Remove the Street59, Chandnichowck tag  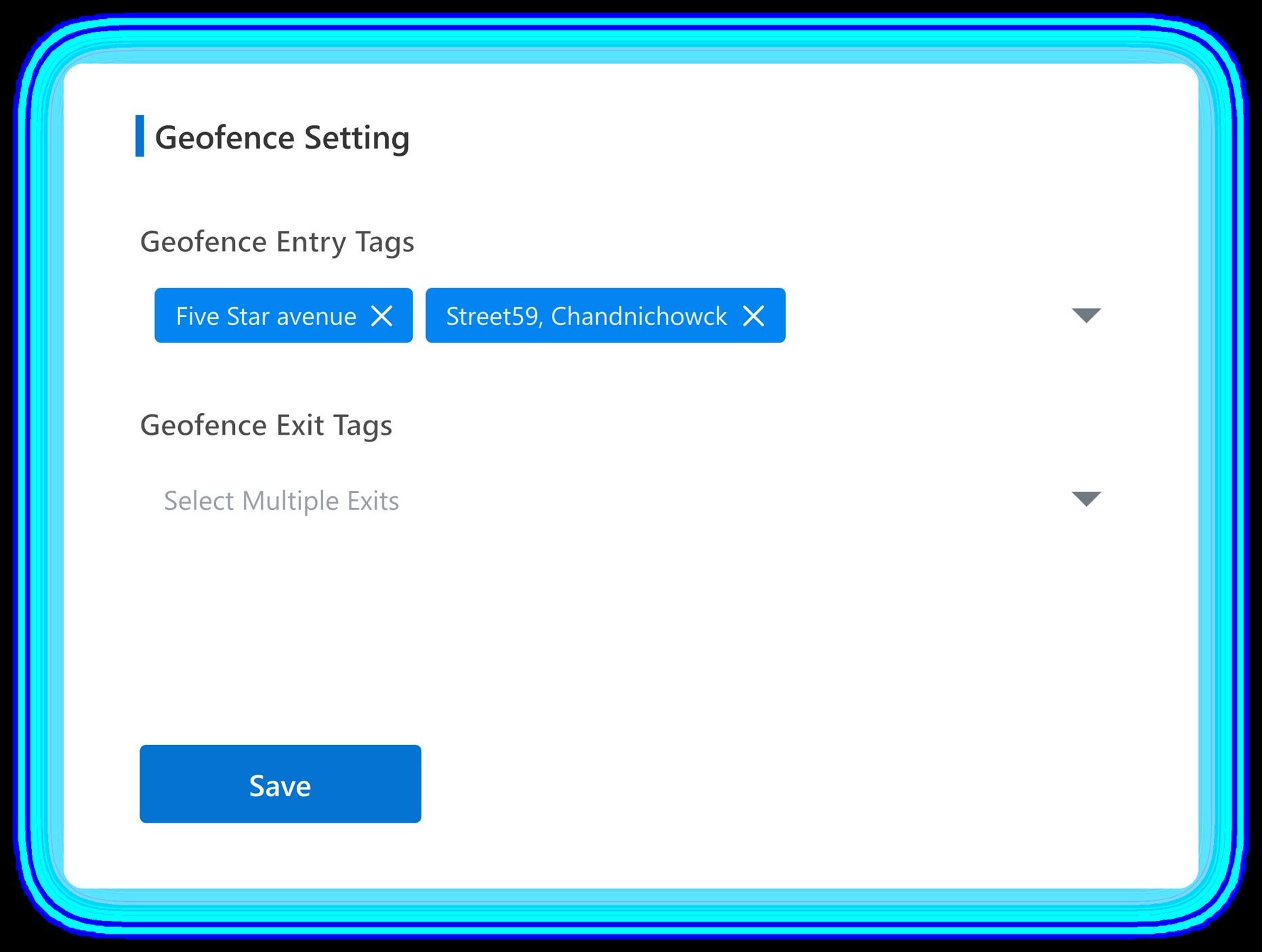pos(753,316)
